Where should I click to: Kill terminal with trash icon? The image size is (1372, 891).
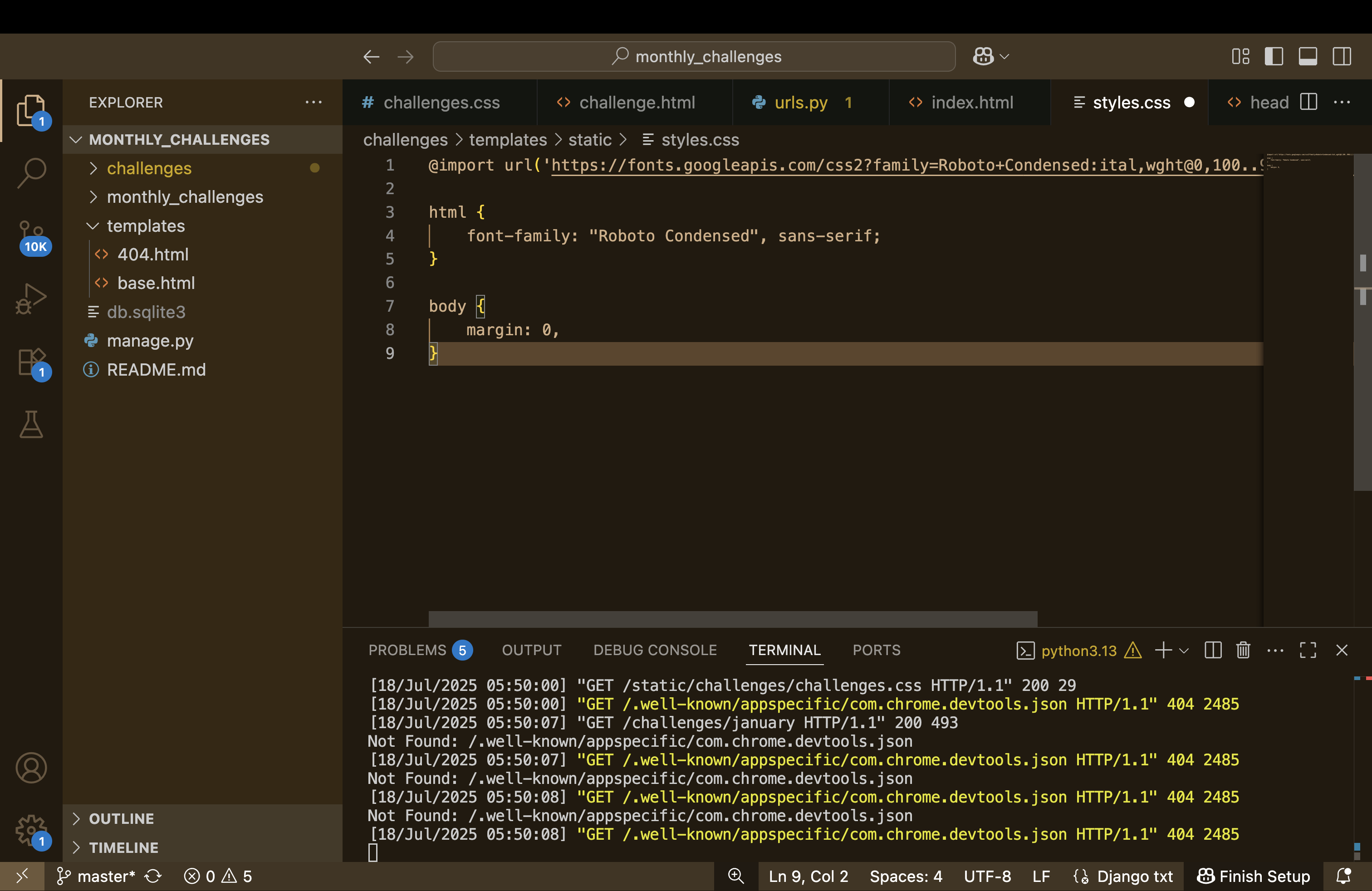1243,650
